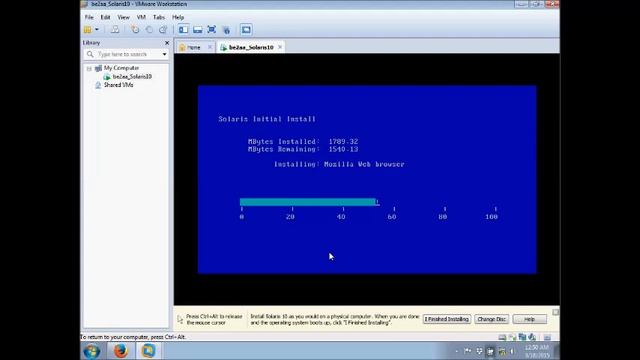The width and height of the screenshot is (640, 360).
Task: Click the Change Disc button
Action: click(491, 319)
